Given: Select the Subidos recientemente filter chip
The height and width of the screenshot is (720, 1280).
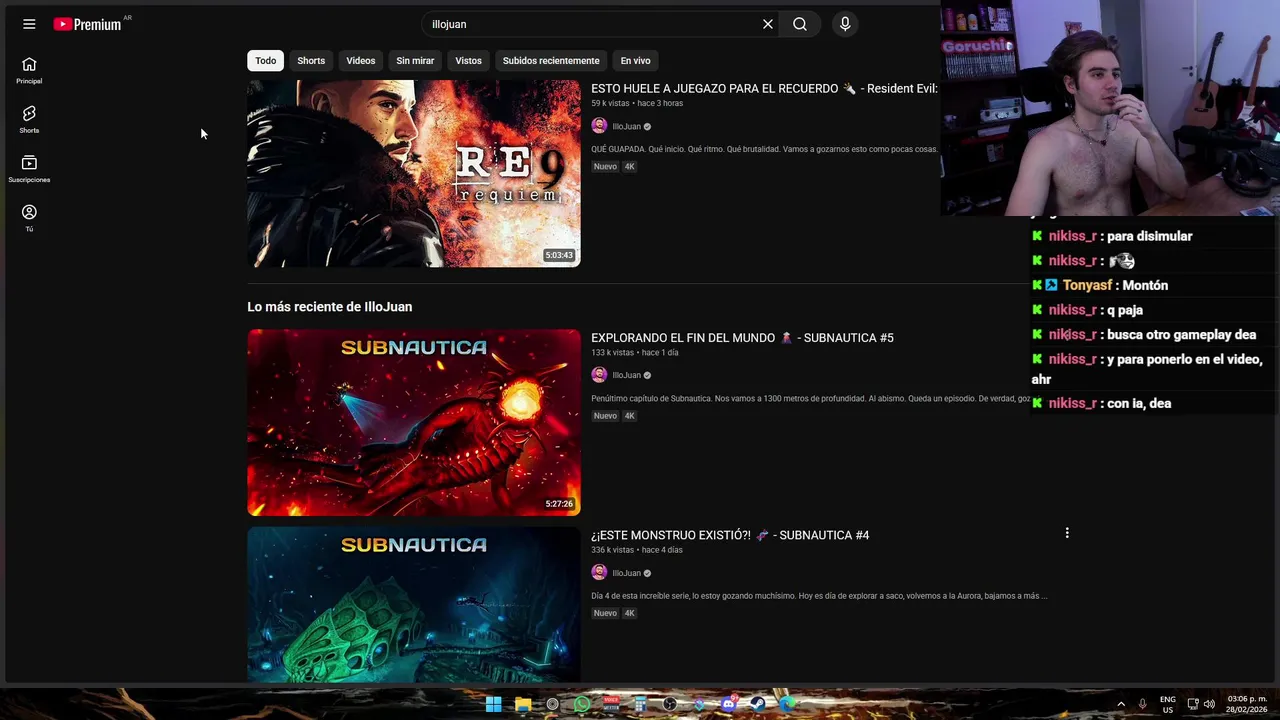Looking at the screenshot, I should point(551,61).
